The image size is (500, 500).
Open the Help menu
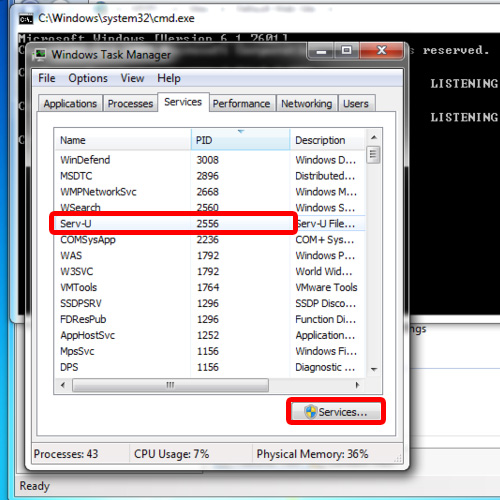[x=169, y=78]
